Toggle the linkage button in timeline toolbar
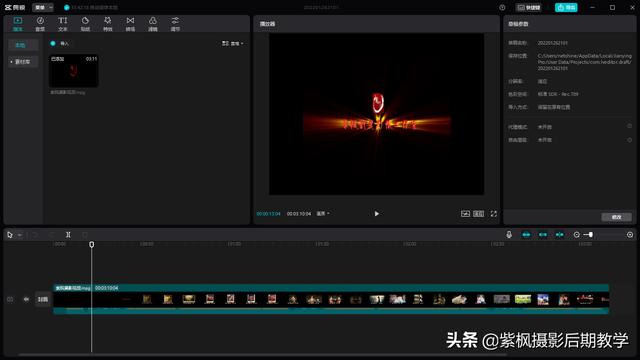Screen dimensions: 640x360 click(560, 235)
